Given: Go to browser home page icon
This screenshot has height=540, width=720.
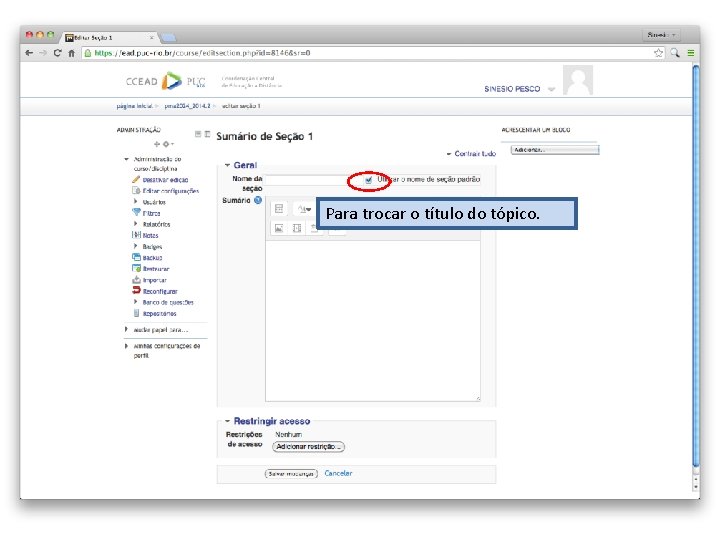Looking at the screenshot, I should pos(72,53).
